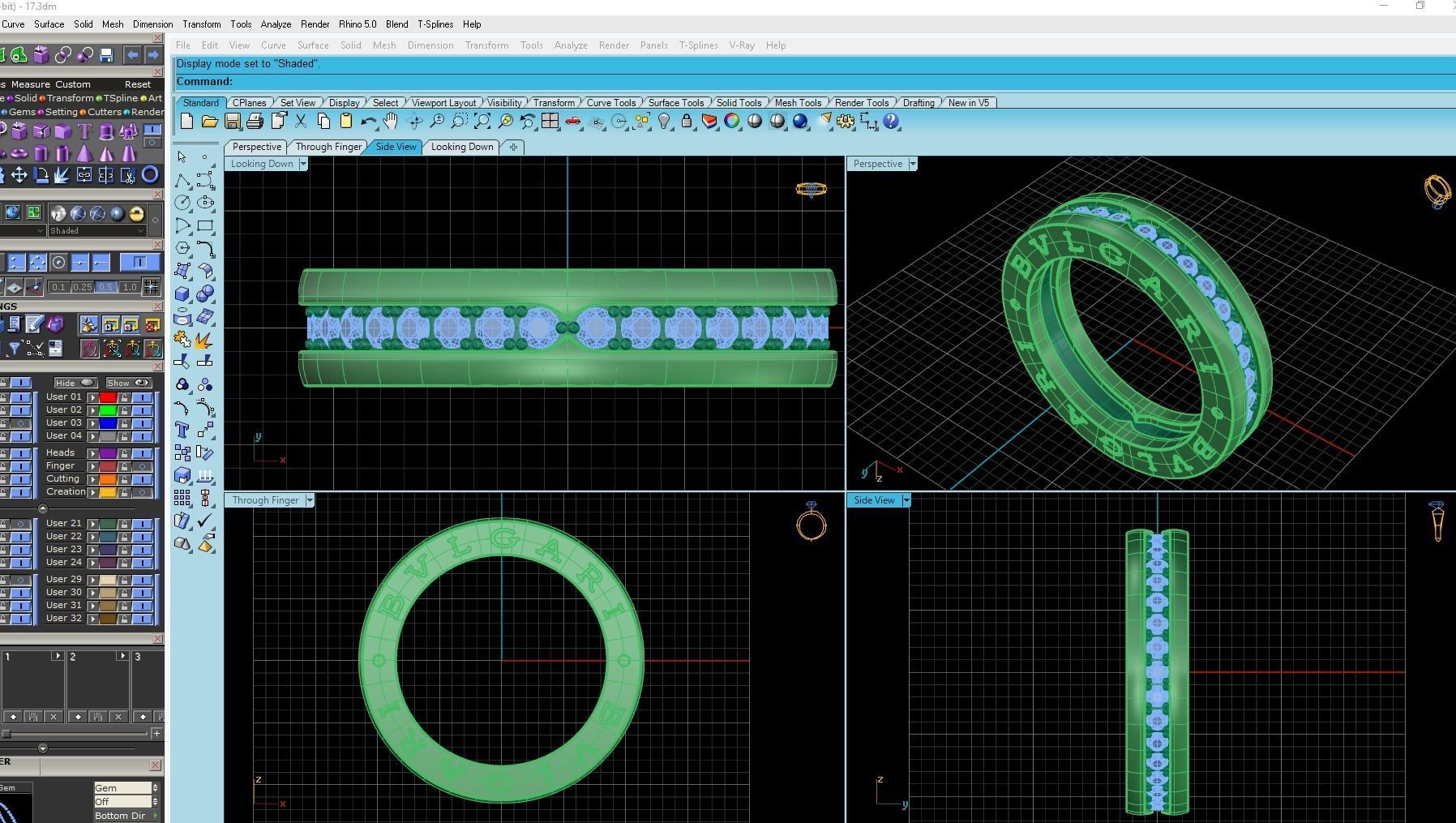Switch to the CPlanes toolbar tab
This screenshot has width=1456, height=823.
pyautogui.click(x=249, y=103)
